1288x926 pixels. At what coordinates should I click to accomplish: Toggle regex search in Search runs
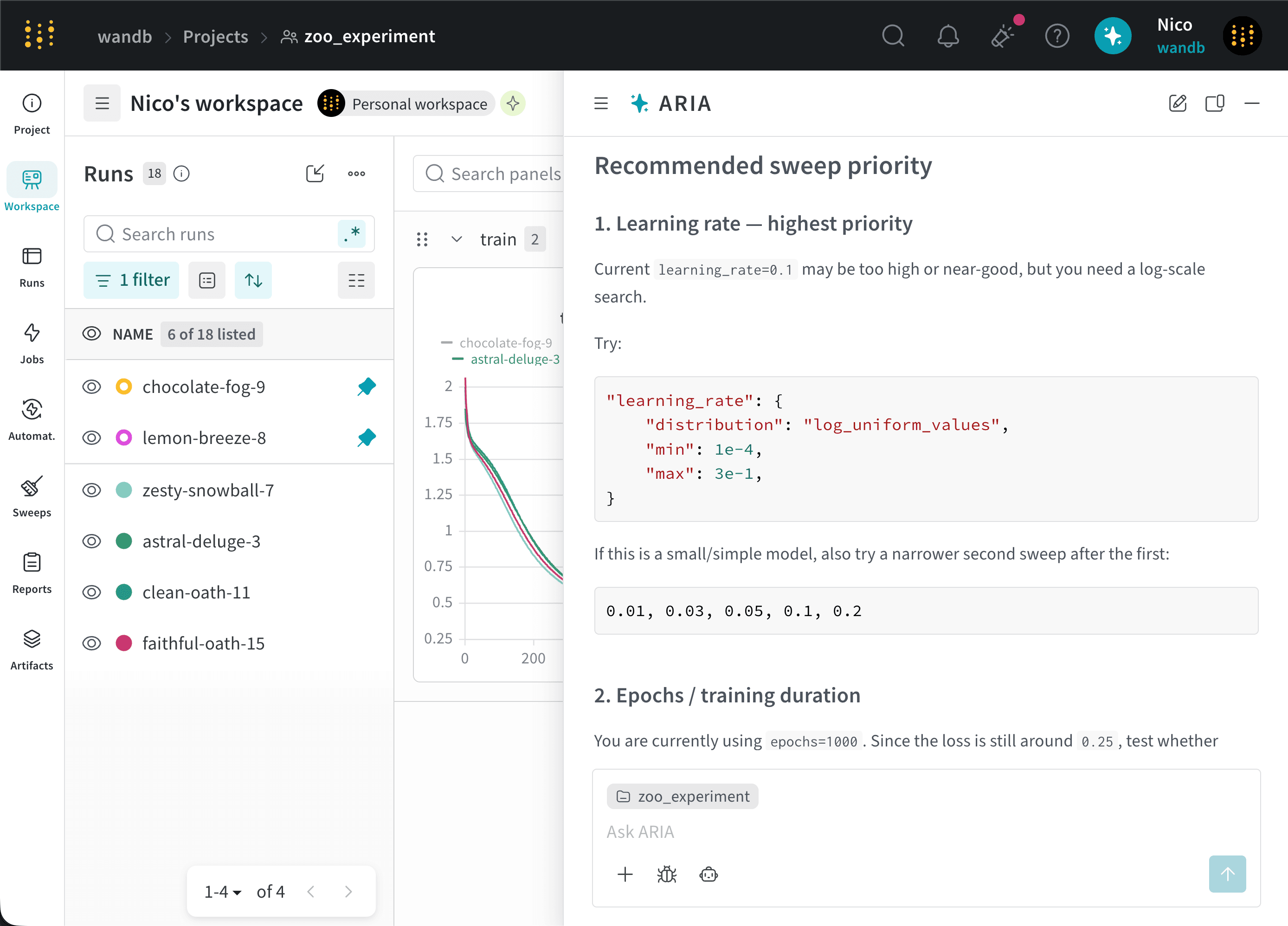point(352,234)
